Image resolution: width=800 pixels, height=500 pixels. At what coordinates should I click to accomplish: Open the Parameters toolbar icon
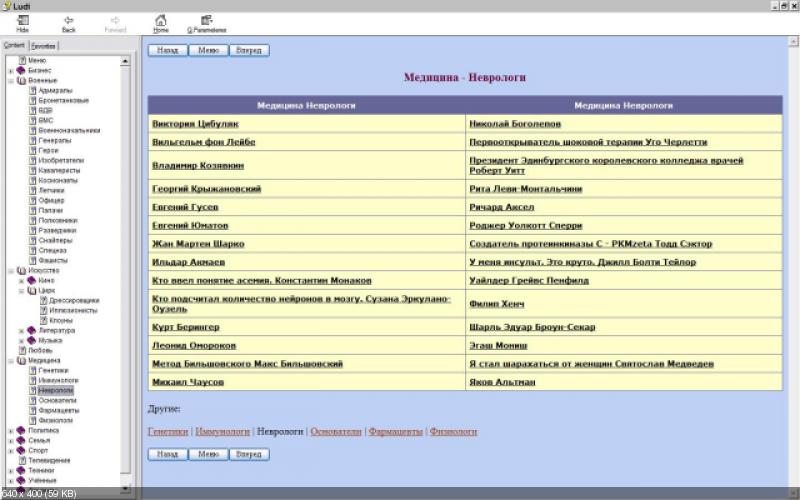tap(206, 20)
